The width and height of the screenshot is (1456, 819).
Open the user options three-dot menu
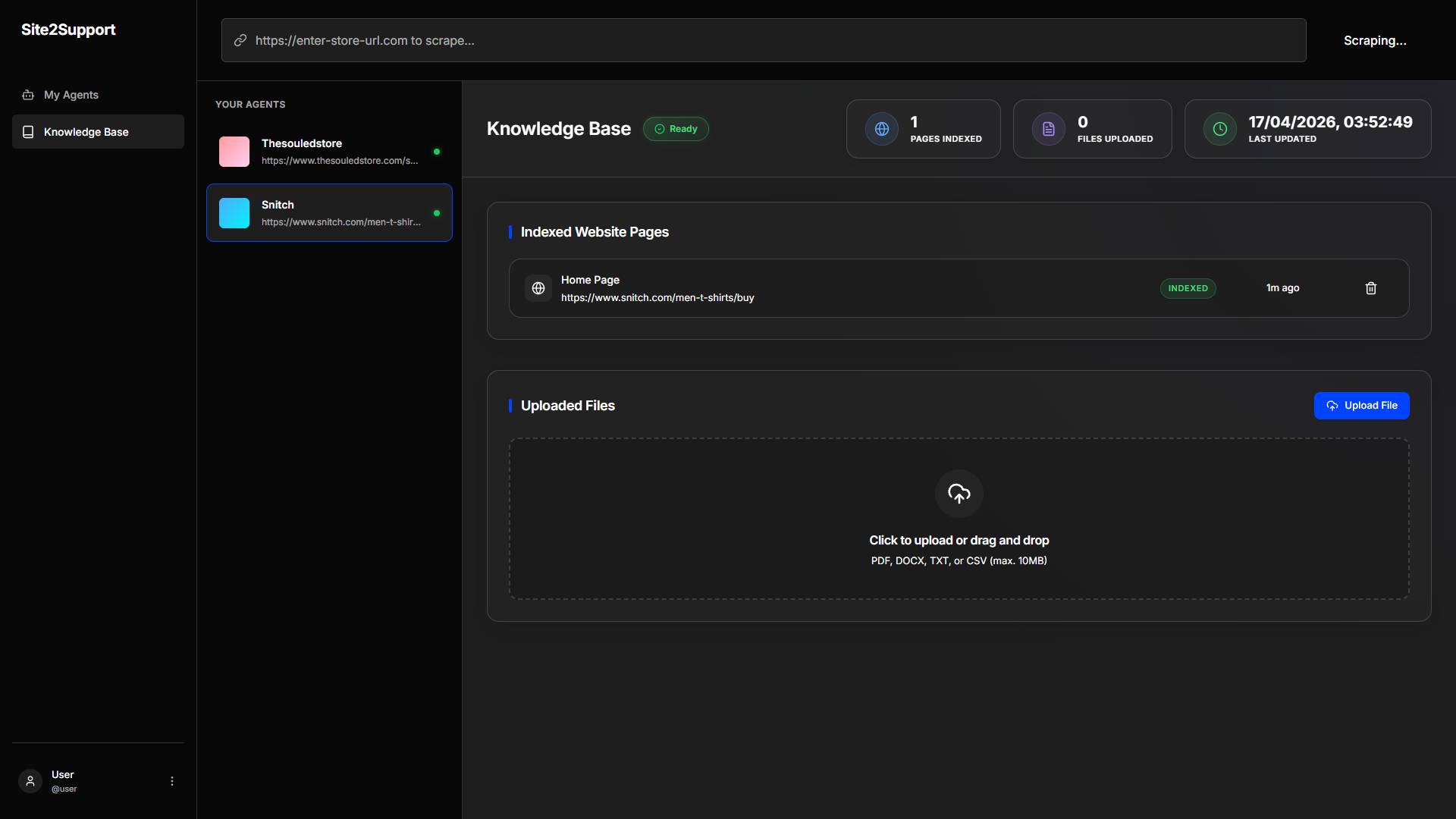click(172, 780)
